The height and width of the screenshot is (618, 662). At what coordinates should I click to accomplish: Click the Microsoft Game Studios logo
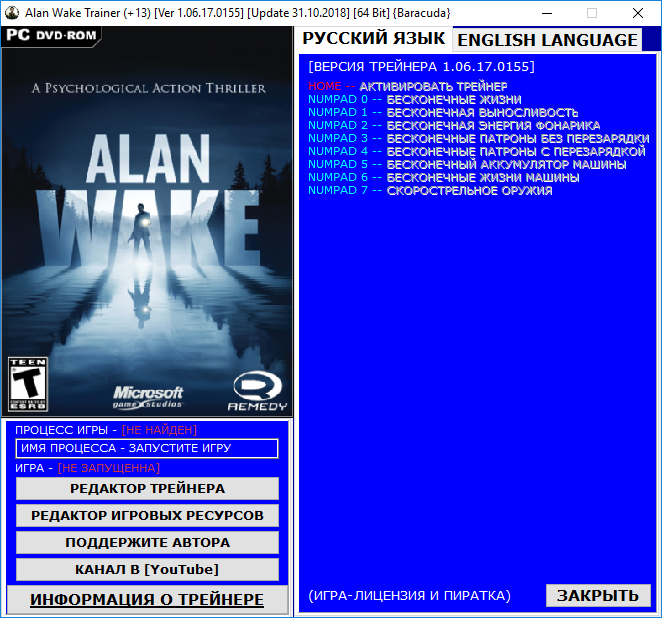click(147, 397)
